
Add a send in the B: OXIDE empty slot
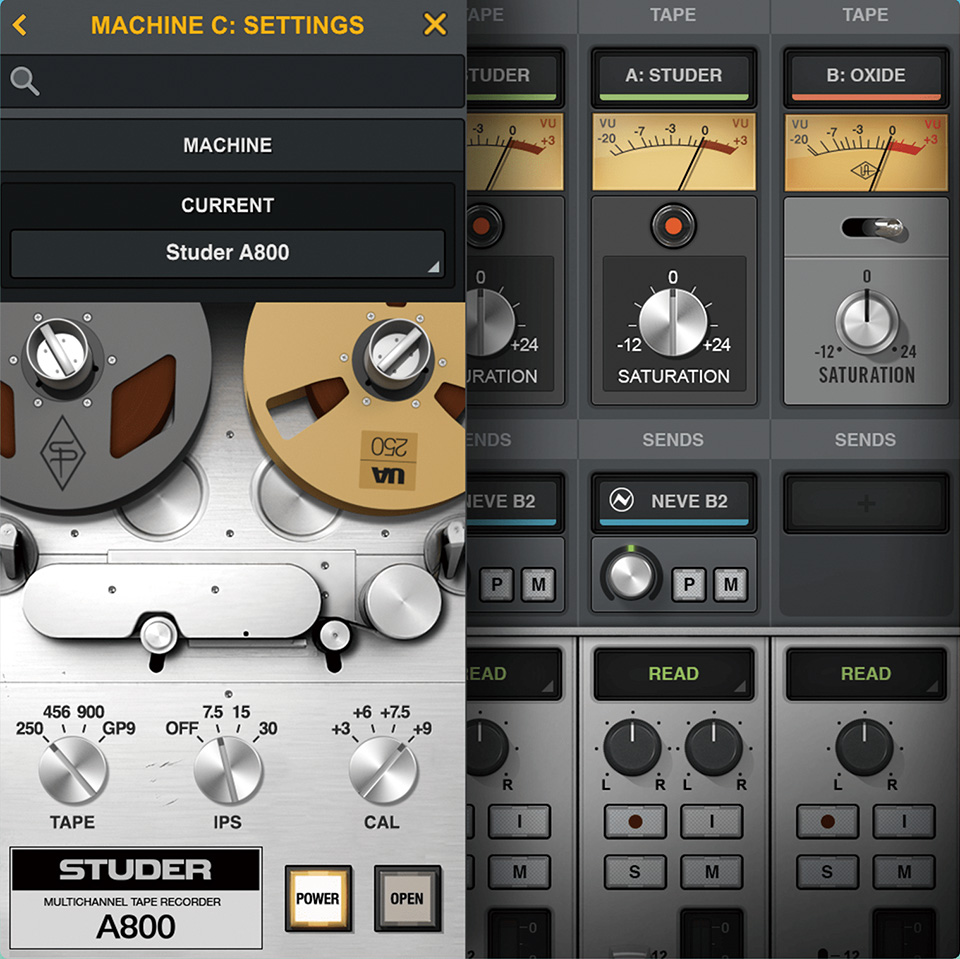[x=866, y=503]
